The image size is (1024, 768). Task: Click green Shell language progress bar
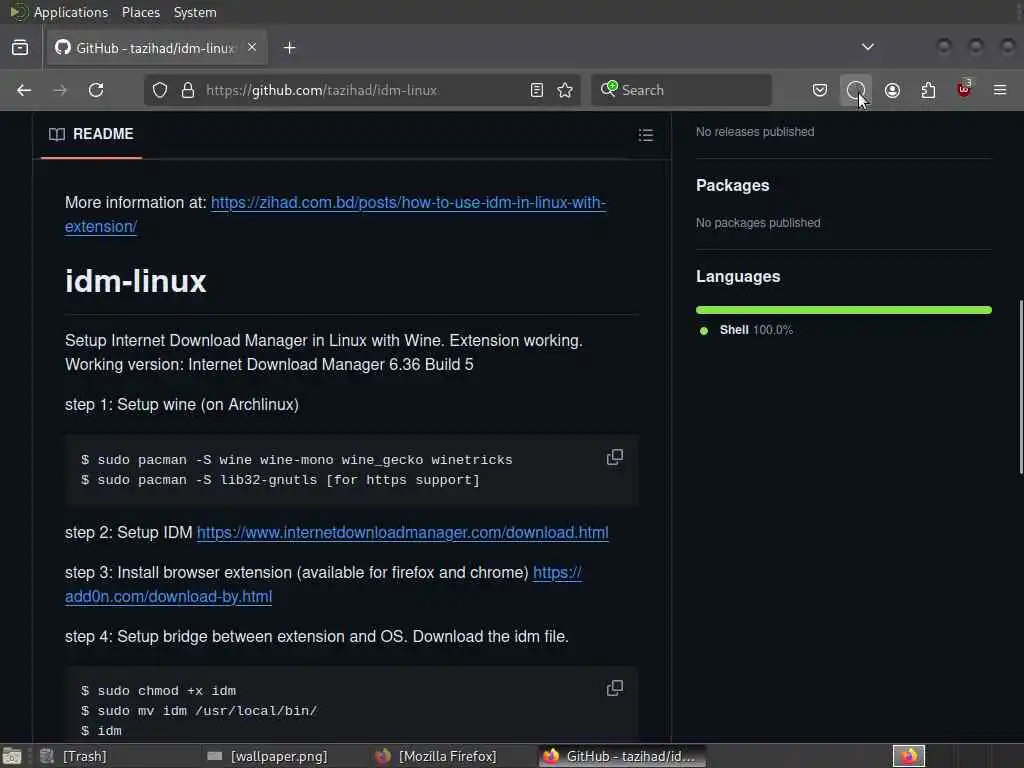pyautogui.click(x=844, y=310)
